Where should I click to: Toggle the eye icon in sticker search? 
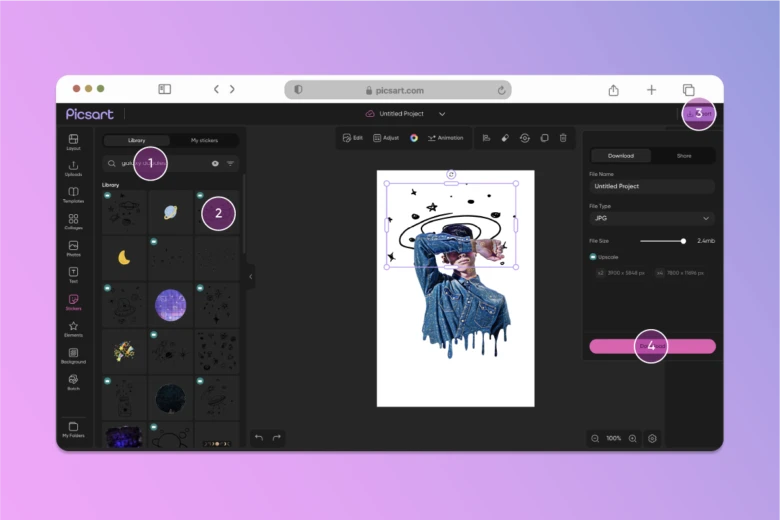[214, 163]
